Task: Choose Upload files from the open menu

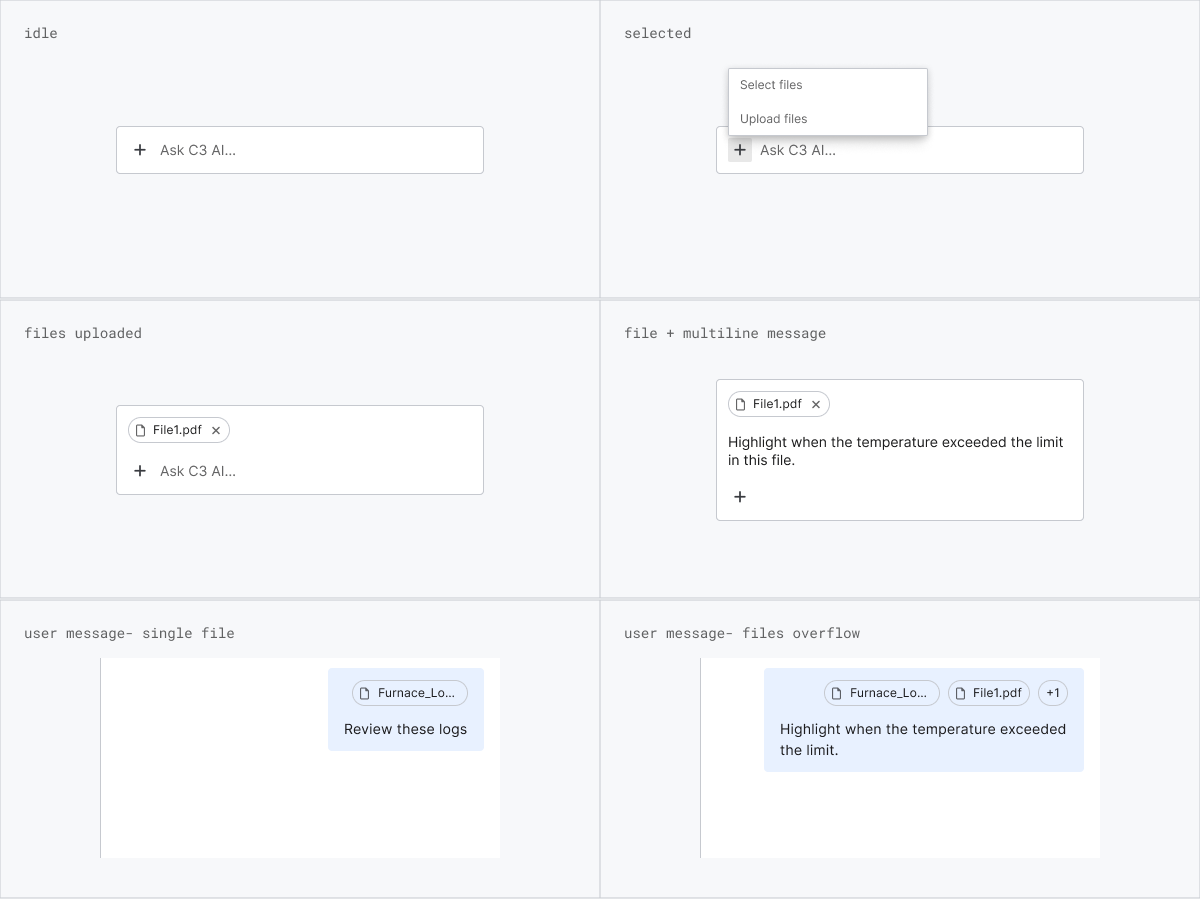Action: 773,118
